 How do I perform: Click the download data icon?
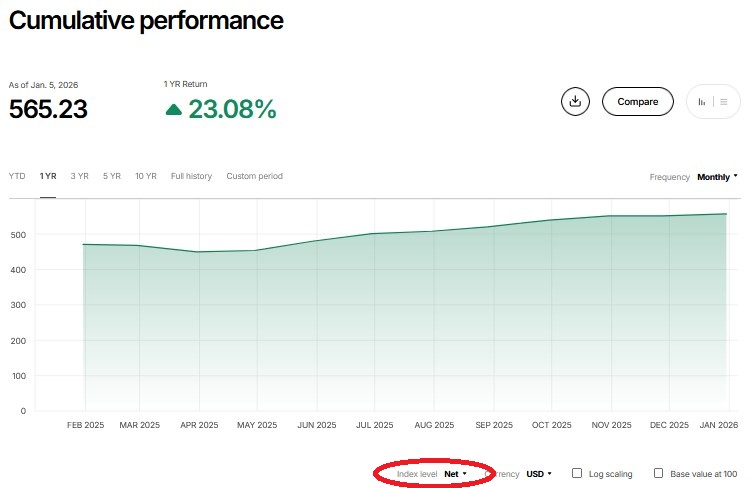575,101
